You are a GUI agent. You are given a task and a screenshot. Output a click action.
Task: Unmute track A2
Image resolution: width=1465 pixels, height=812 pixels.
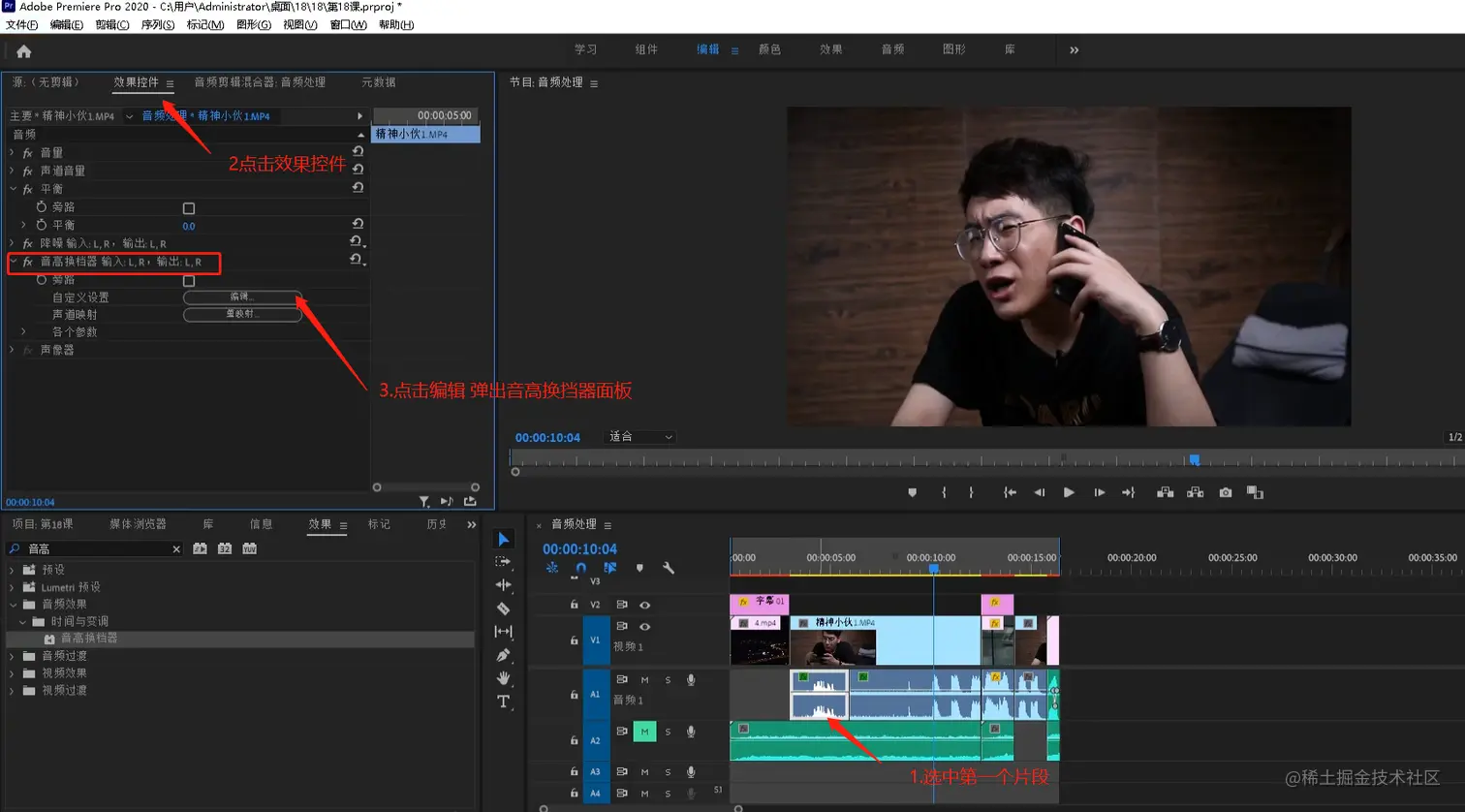(644, 732)
